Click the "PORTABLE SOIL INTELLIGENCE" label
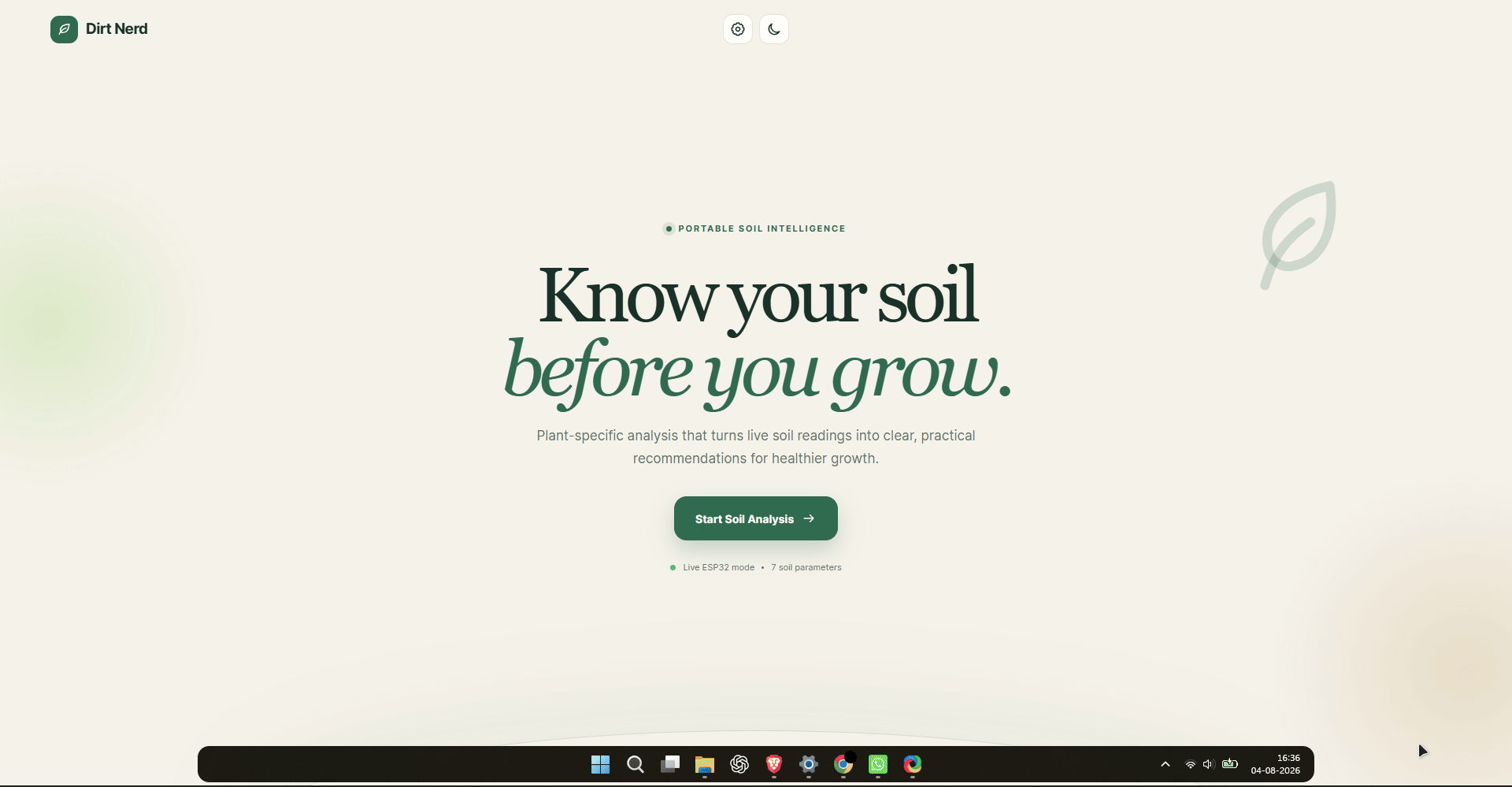Viewport: 1512px width, 787px height. point(762,228)
